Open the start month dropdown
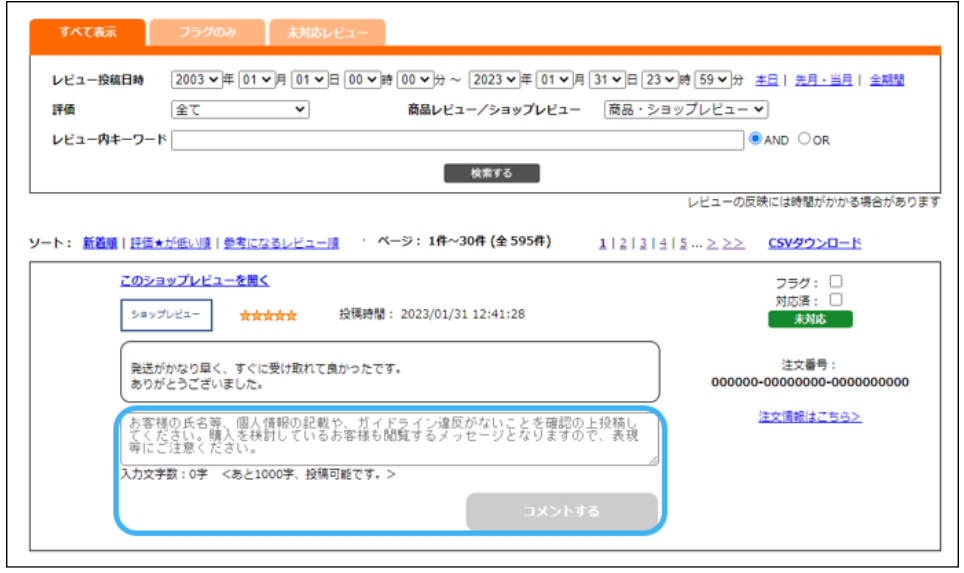This screenshot has width=964, height=573. coord(256,80)
